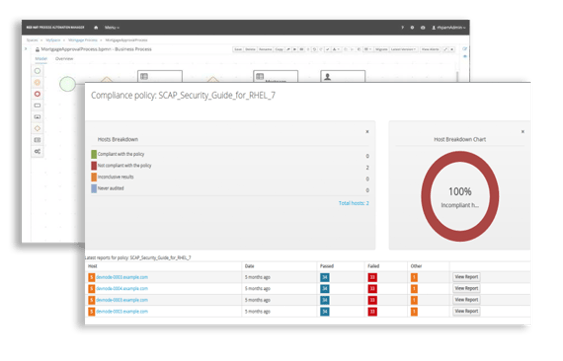Select the start event palette icon
The height and width of the screenshot is (361, 563).
coord(37,71)
